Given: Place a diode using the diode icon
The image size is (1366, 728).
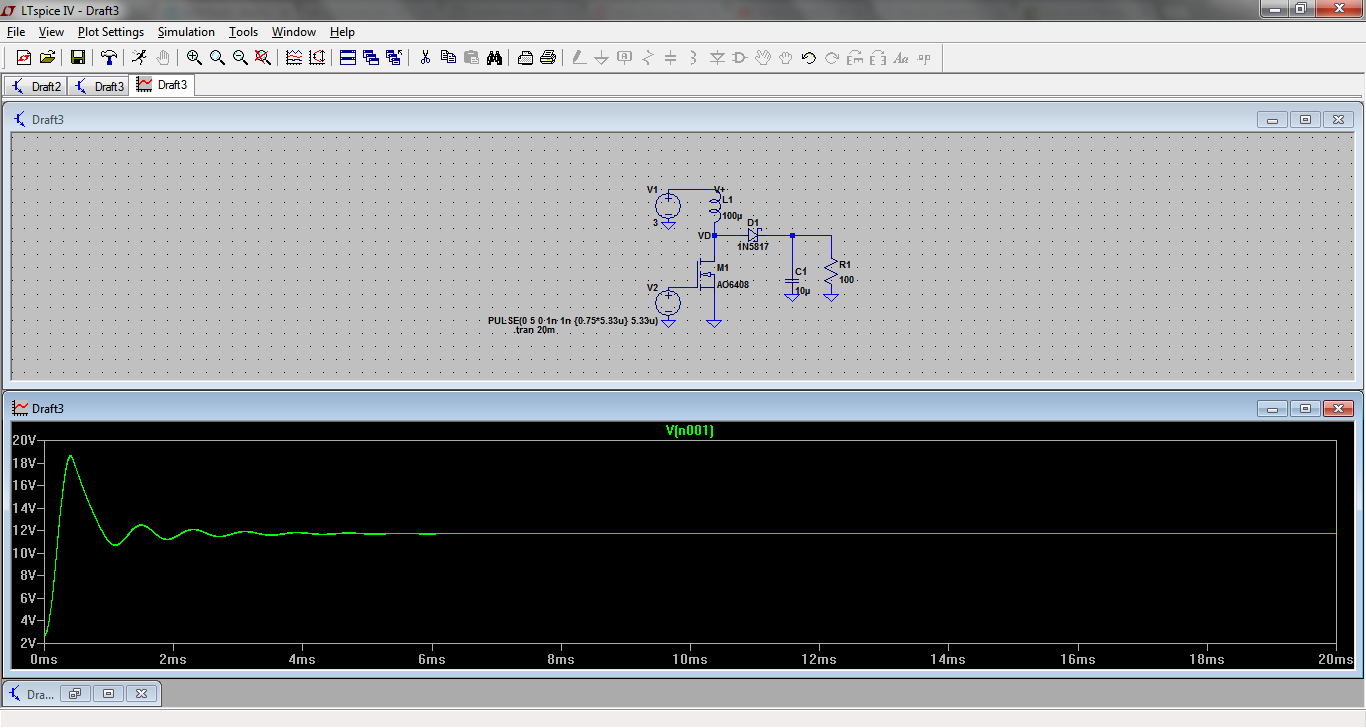Looking at the screenshot, I should tap(717, 57).
